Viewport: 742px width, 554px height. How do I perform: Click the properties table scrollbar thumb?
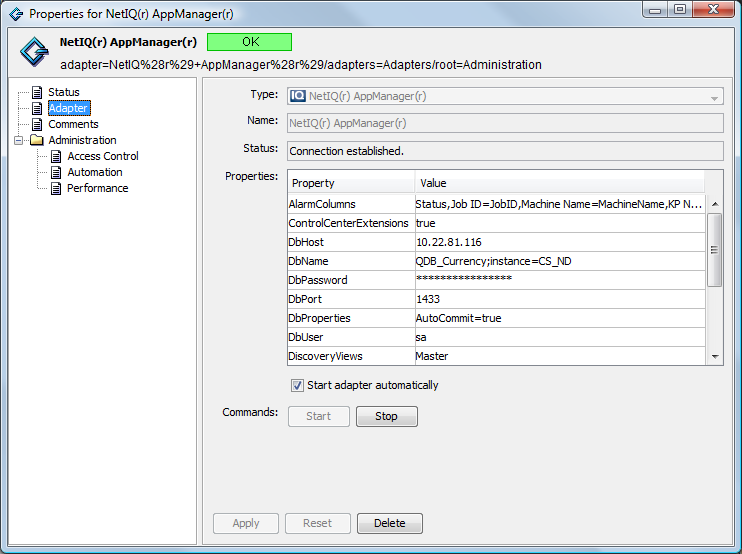[x=715, y=250]
